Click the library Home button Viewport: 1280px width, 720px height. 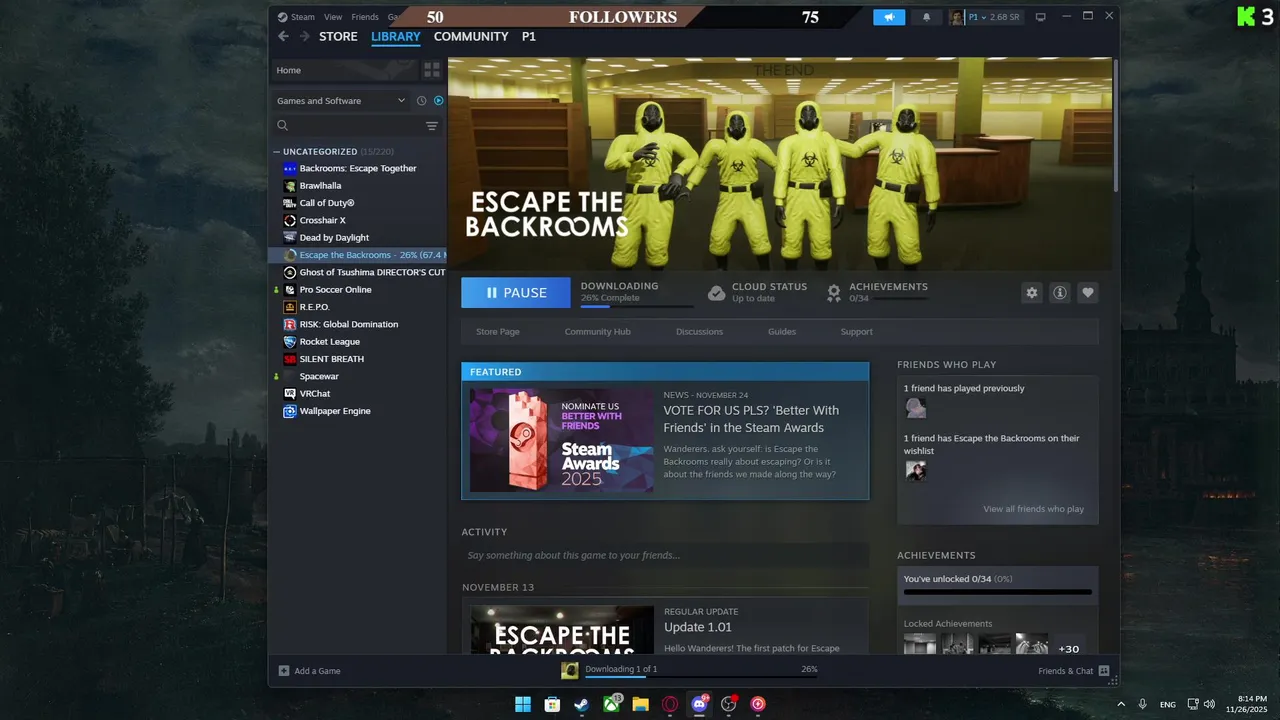pyautogui.click(x=344, y=70)
